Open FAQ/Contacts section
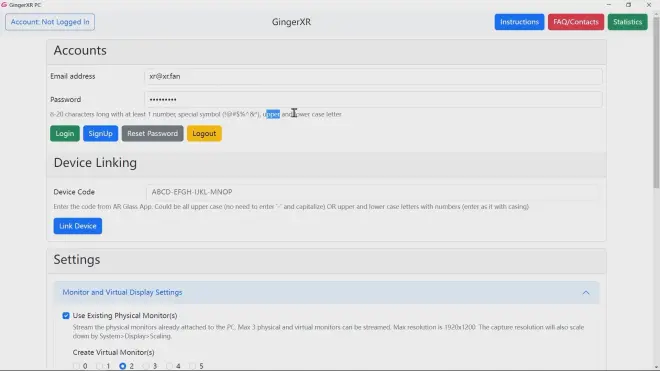 pyautogui.click(x=575, y=22)
